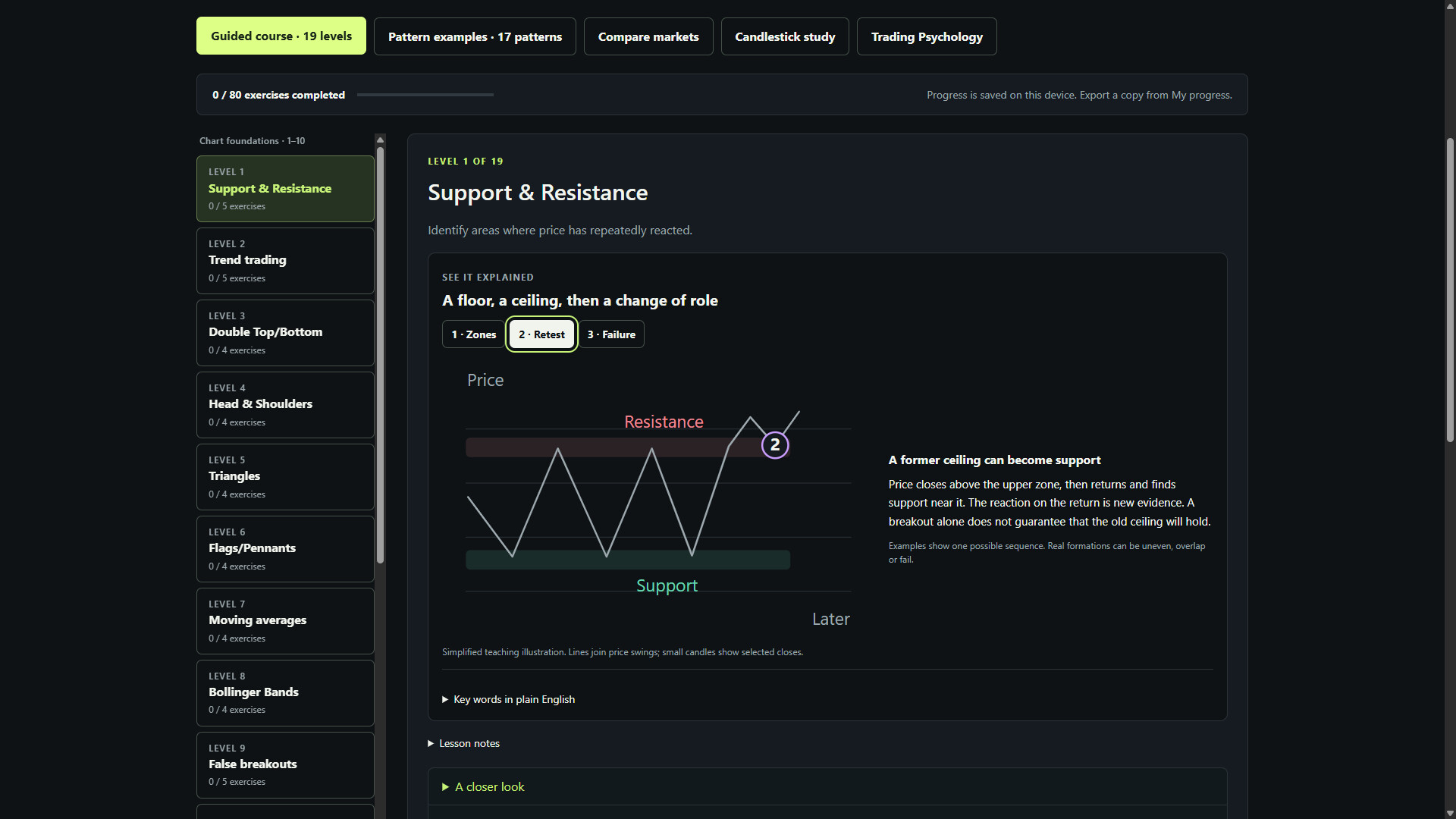Open Compare markets tab

pyautogui.click(x=648, y=36)
